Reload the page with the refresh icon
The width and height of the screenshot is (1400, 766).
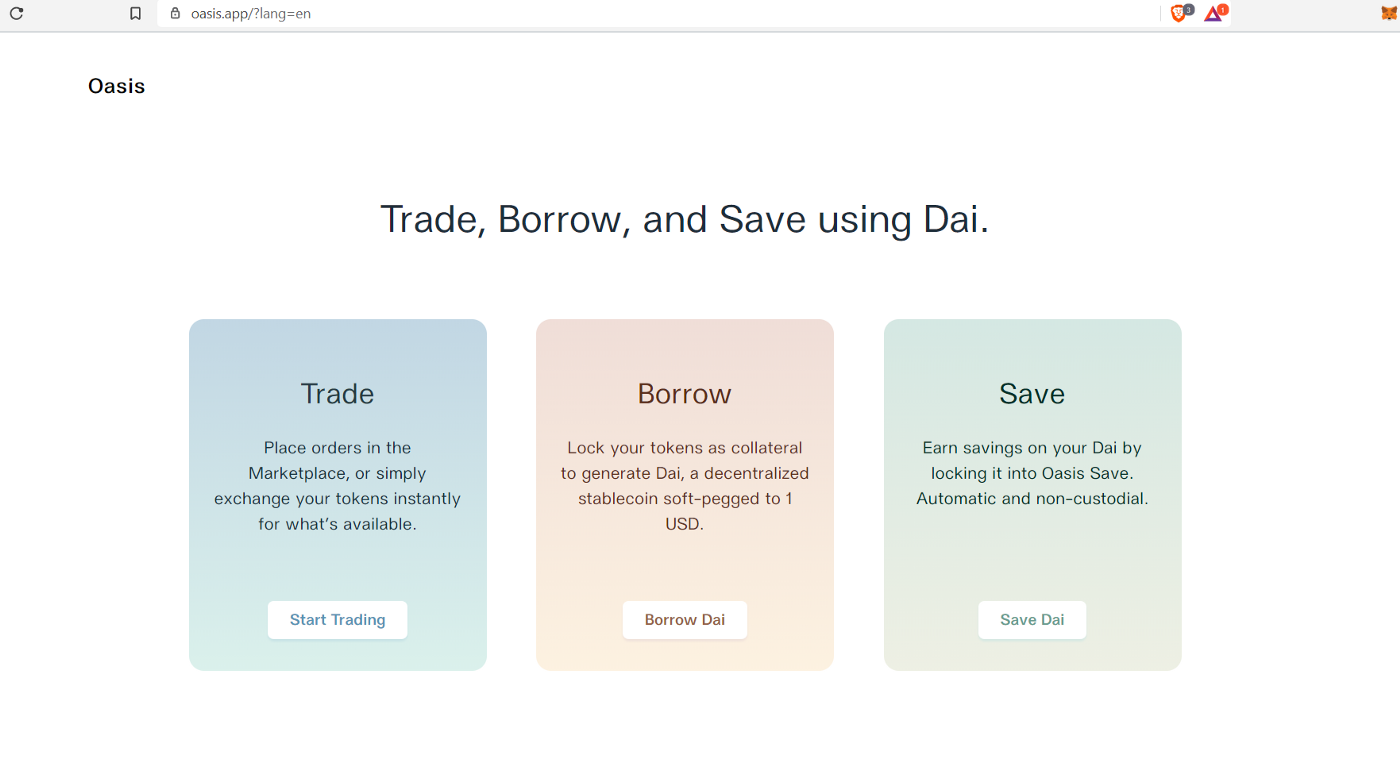tap(16, 14)
